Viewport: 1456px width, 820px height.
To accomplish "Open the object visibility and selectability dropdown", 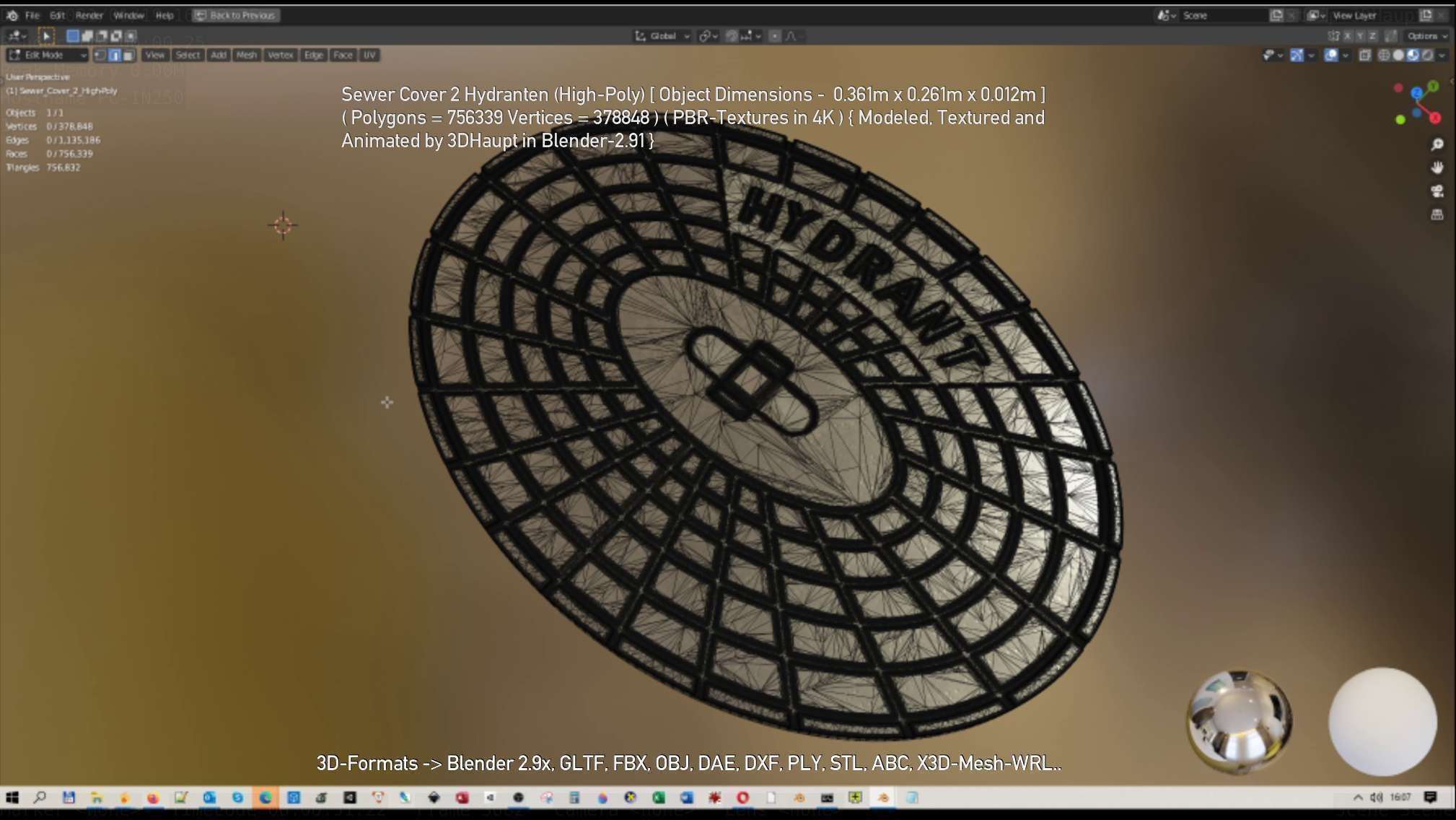I will 1273,55.
